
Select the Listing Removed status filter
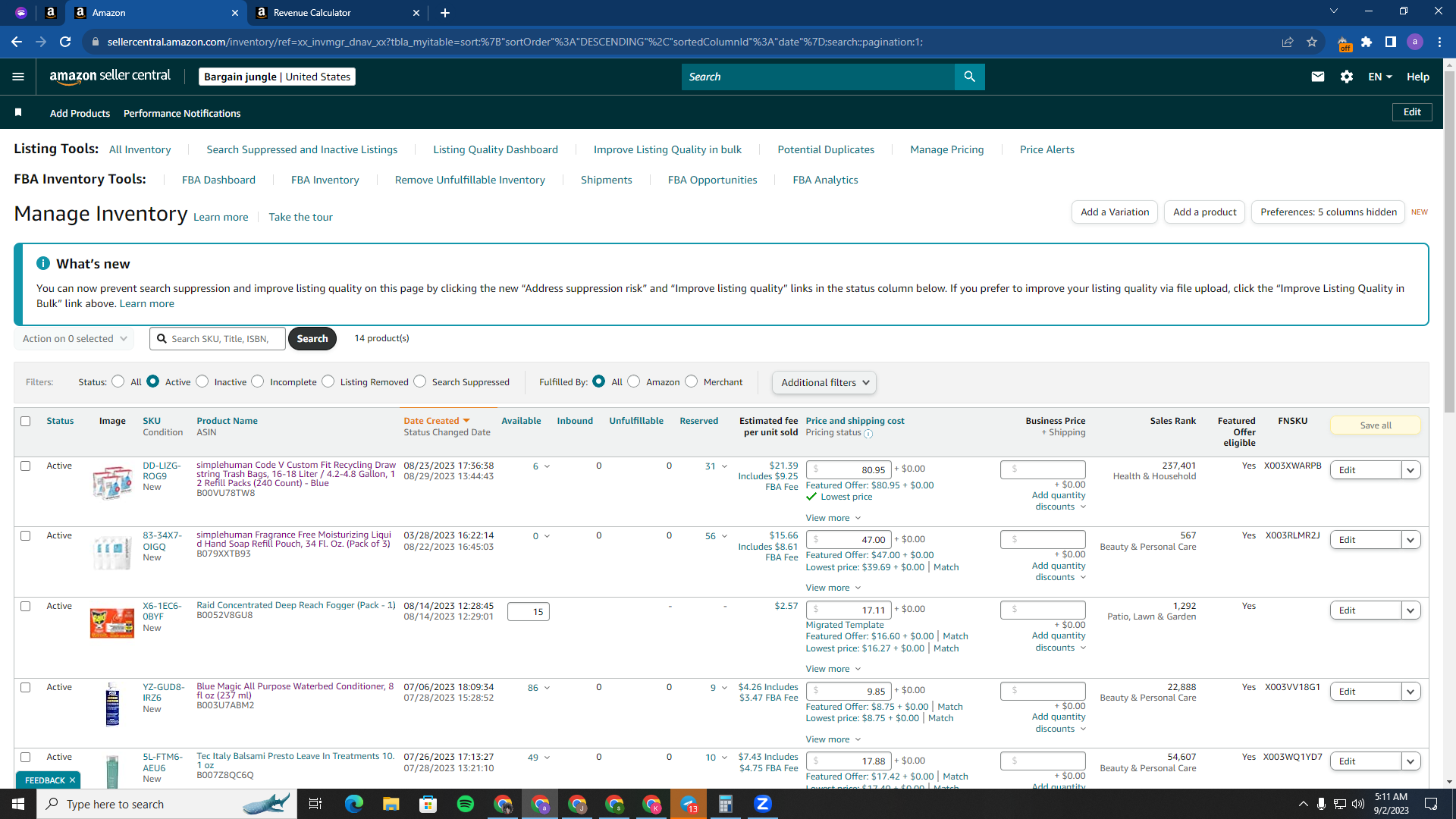click(x=328, y=381)
